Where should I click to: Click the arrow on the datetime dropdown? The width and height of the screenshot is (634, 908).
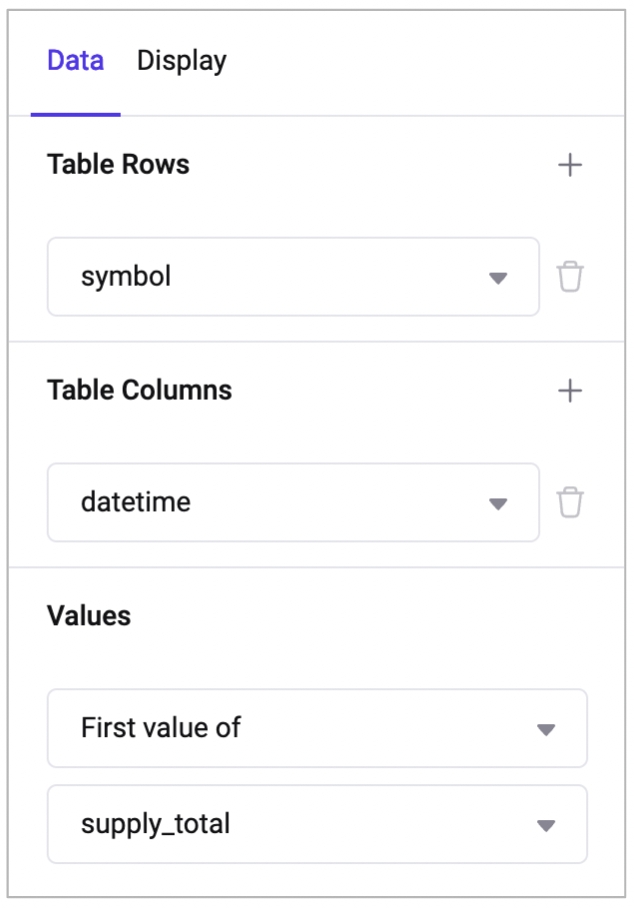(498, 503)
